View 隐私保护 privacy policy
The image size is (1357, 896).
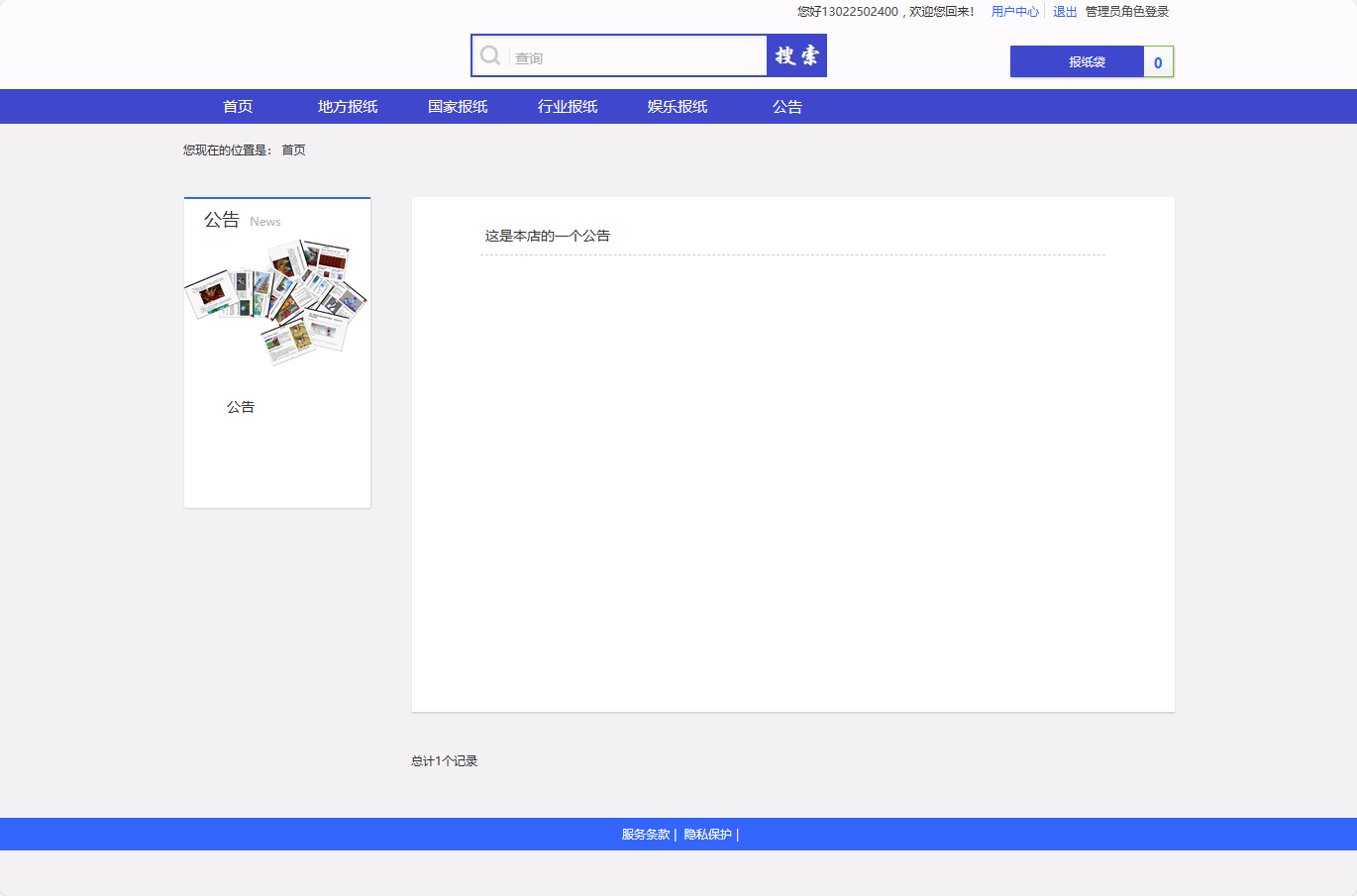tap(707, 834)
